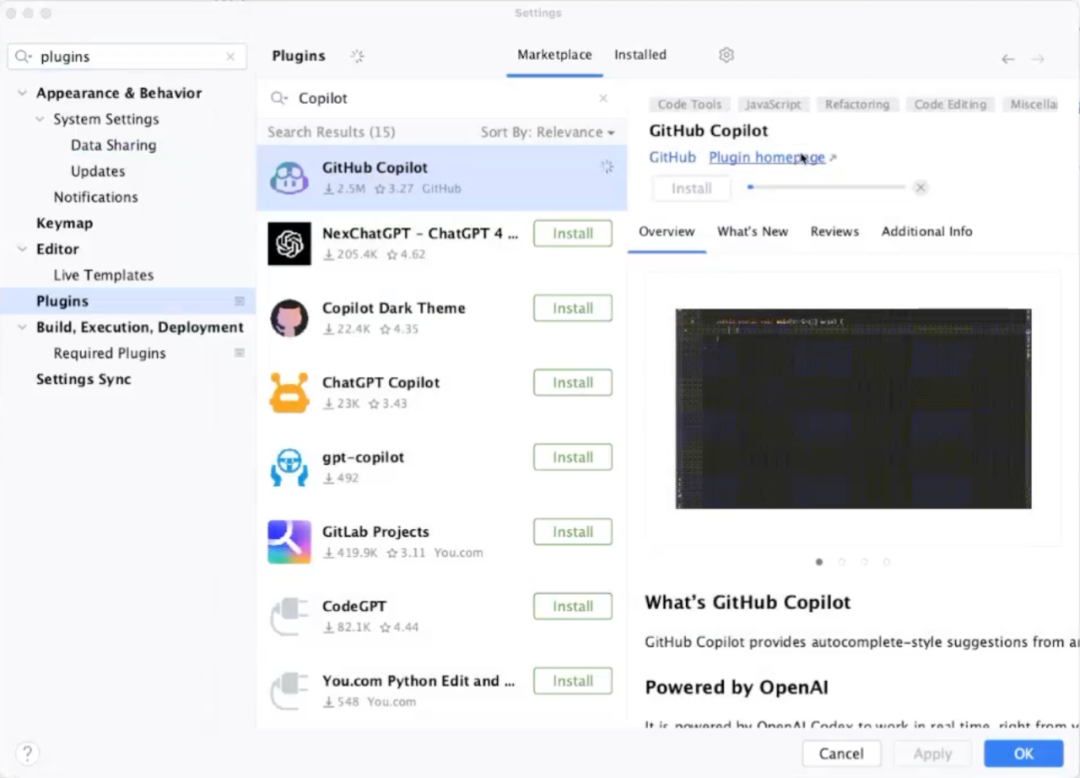Screen dimensions: 1080x778
Task: Collapse the Appearance & Behavior section
Action: 22,93
